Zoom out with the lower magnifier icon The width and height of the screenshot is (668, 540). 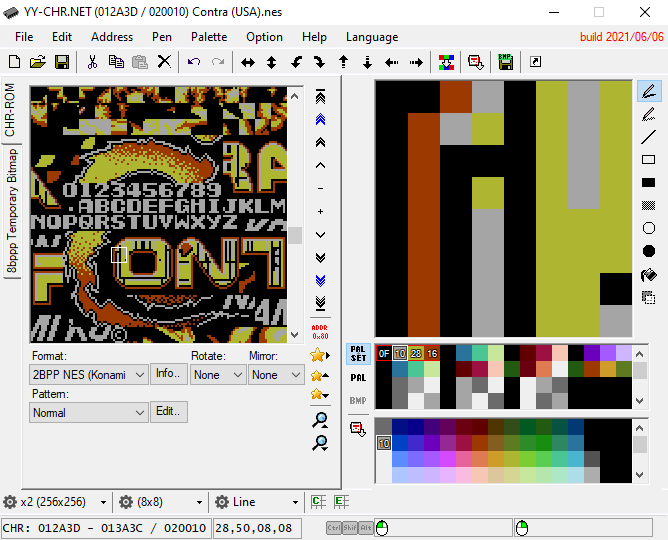[320, 443]
